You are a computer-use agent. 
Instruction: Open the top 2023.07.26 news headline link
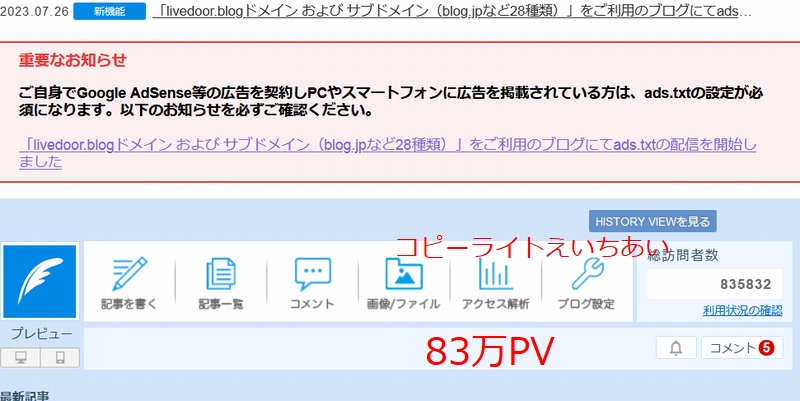tap(452, 11)
